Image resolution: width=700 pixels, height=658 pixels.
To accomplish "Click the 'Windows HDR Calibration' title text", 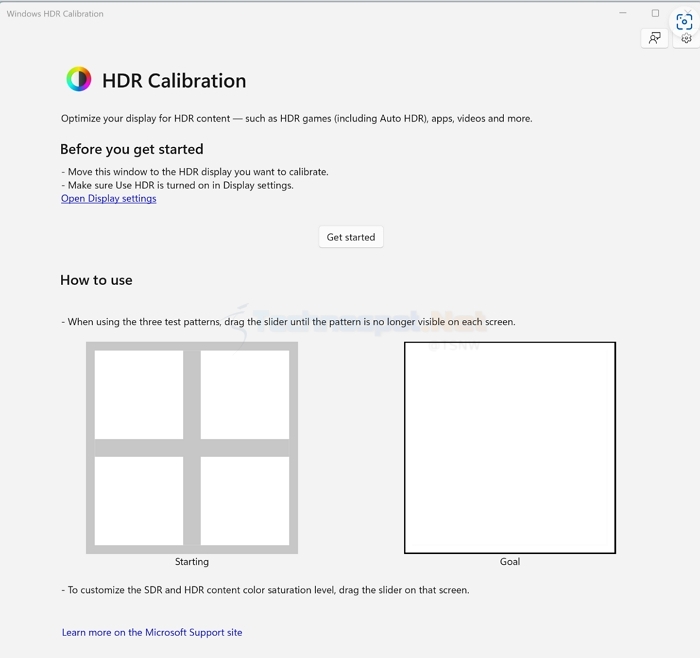I will pyautogui.click(x=55, y=14).
